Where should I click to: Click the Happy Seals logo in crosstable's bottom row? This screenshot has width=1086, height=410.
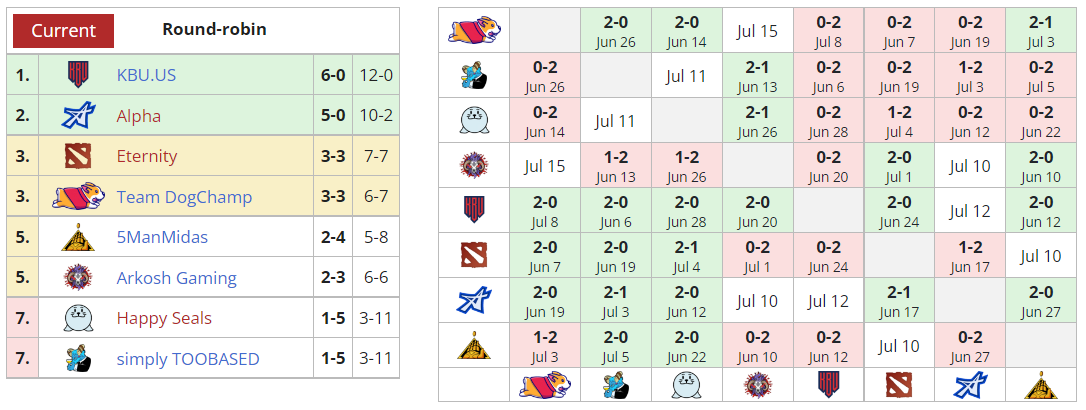(x=686, y=383)
